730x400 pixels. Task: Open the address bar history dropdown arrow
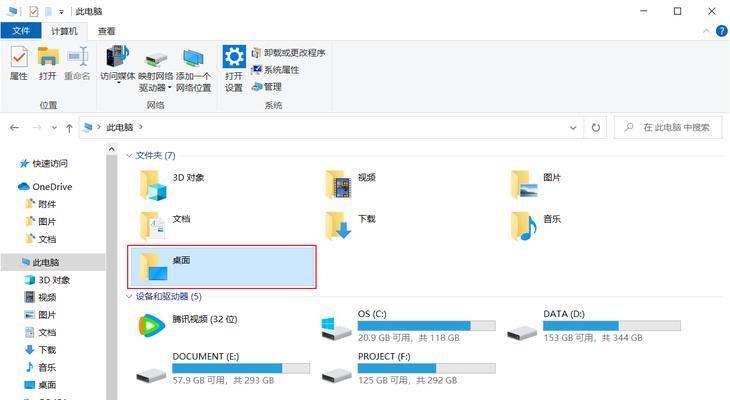(x=573, y=127)
